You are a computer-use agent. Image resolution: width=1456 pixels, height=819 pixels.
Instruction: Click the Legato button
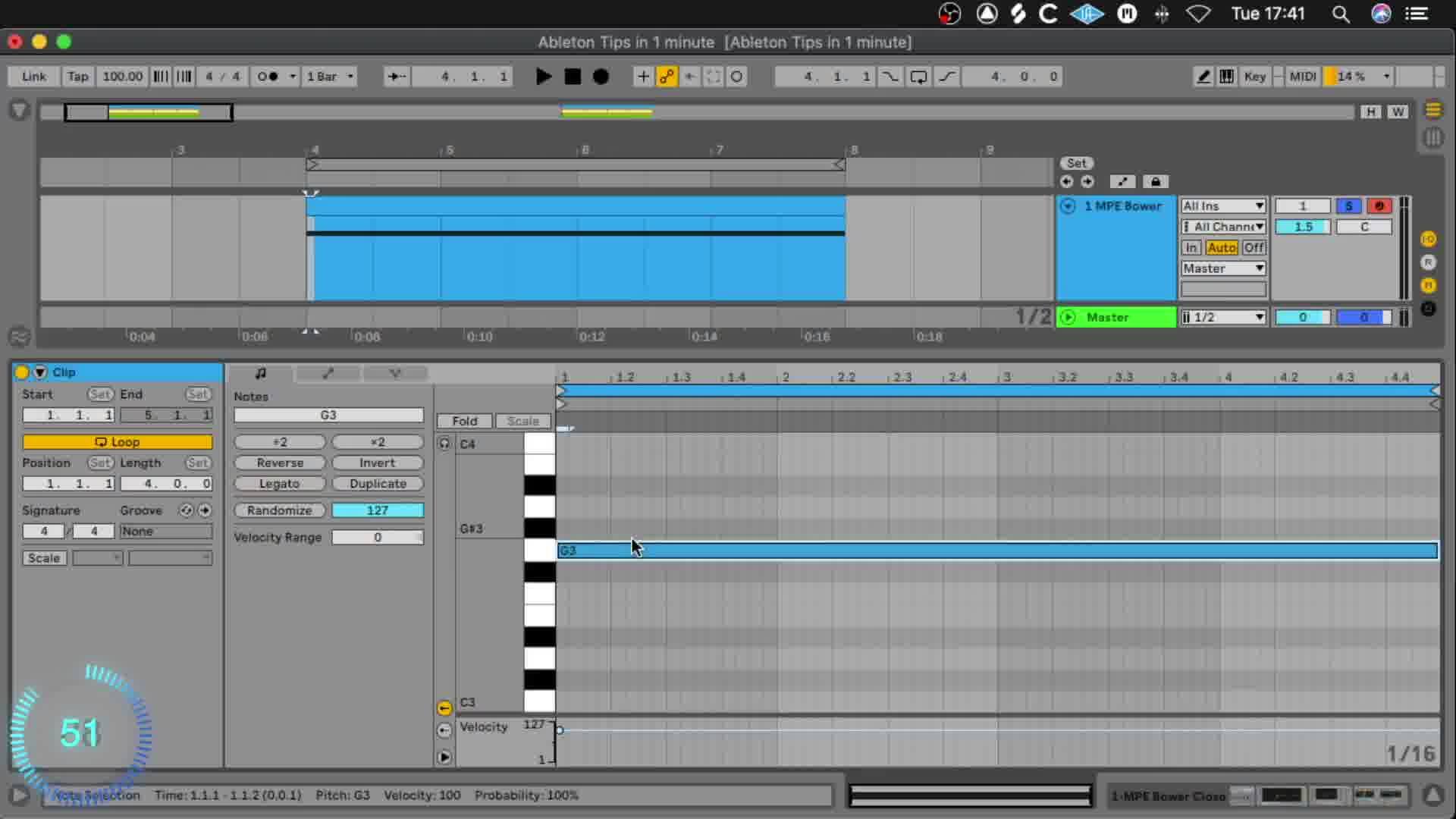click(x=280, y=484)
